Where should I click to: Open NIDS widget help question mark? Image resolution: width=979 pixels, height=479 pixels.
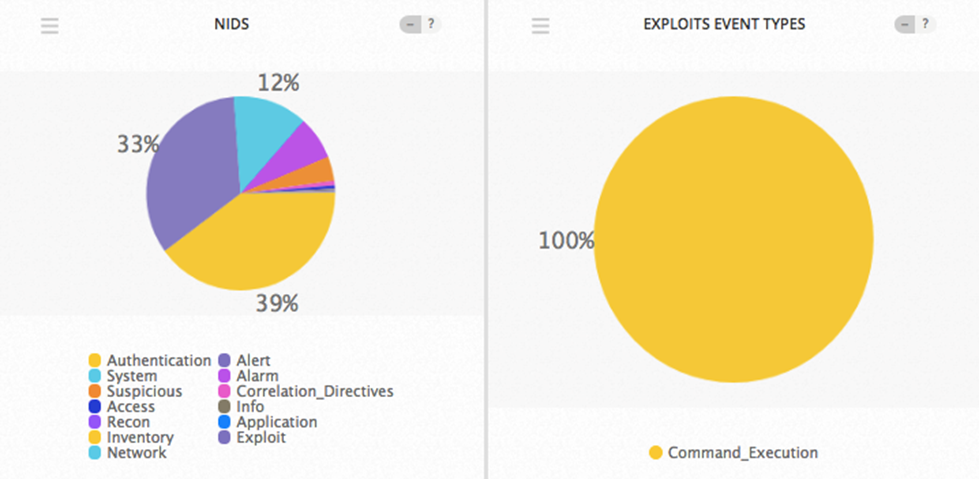431,24
